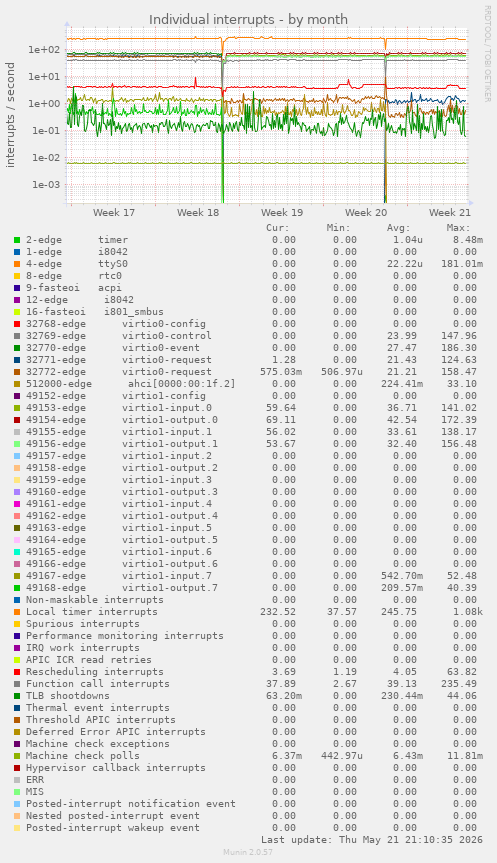497x863 pixels.
Task: Click the Week 17 axis label
Action: (114, 212)
